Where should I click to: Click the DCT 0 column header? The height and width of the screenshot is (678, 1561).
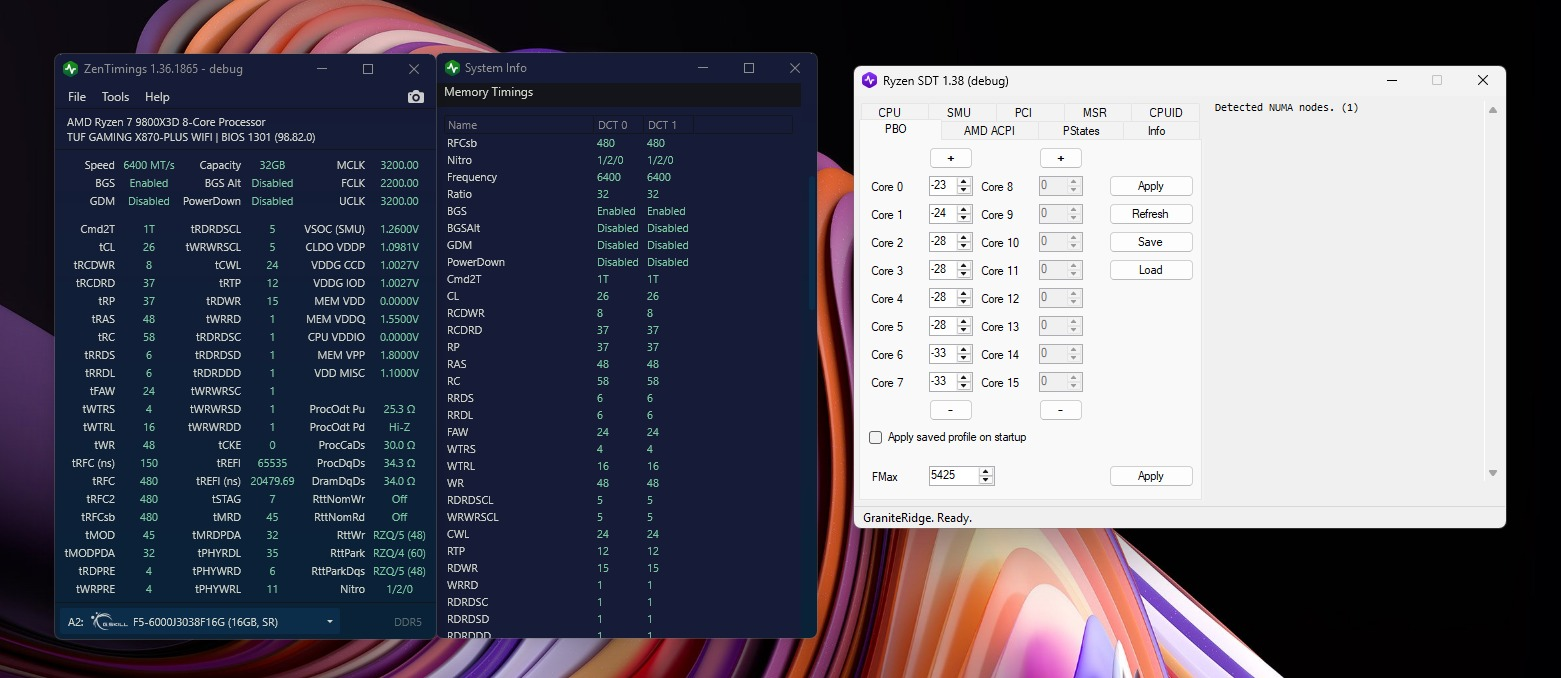618,125
